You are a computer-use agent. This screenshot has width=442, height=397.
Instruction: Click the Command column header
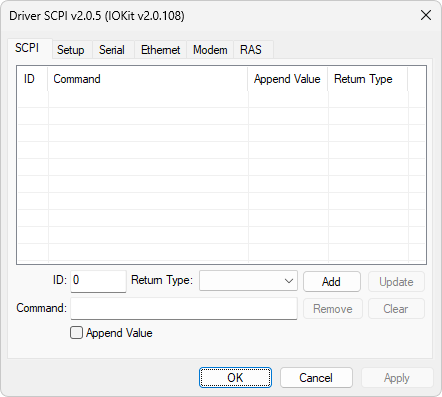pyautogui.click(x=148, y=79)
